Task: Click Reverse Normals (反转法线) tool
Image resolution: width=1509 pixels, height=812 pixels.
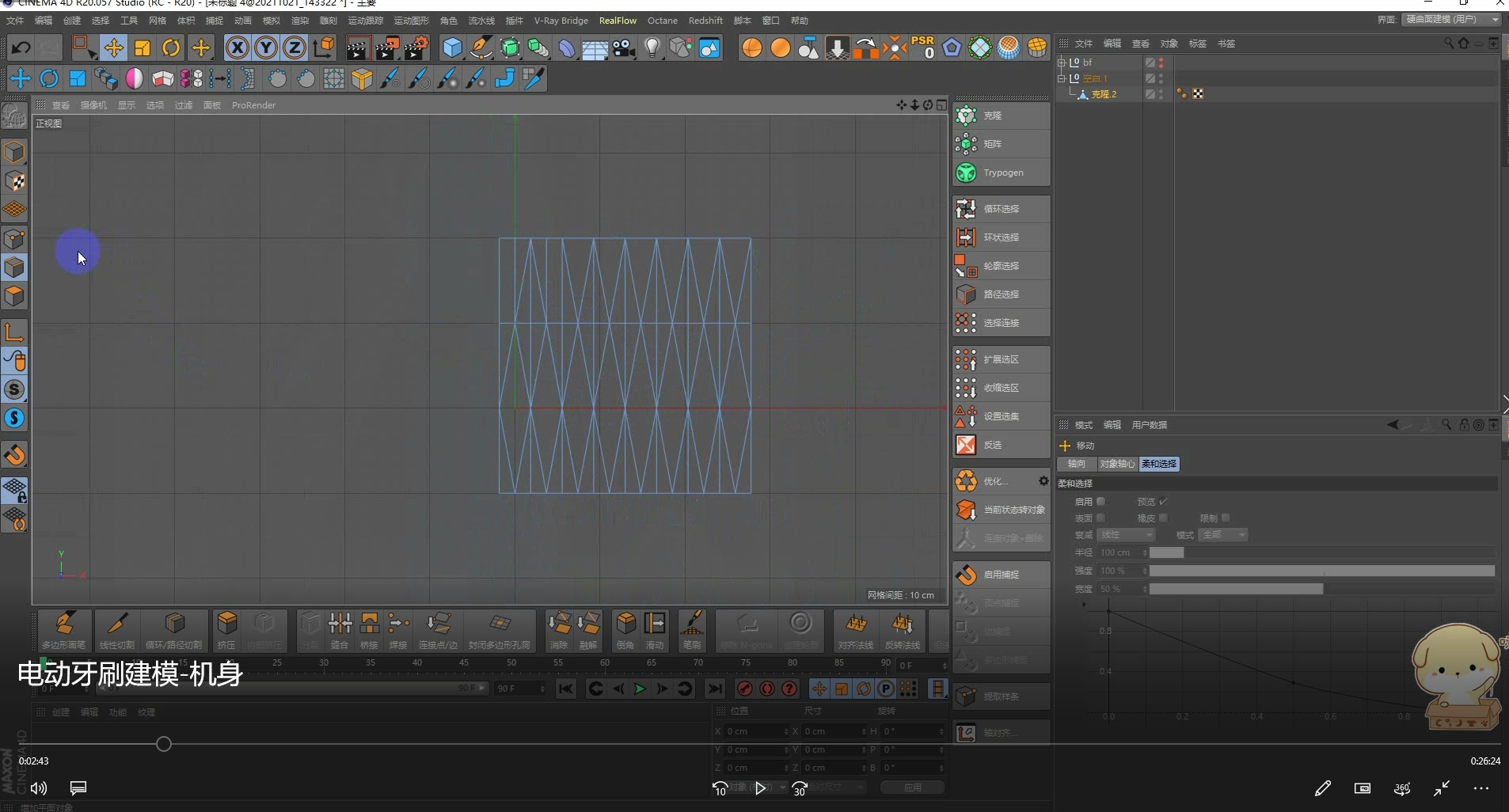Action: [903, 630]
